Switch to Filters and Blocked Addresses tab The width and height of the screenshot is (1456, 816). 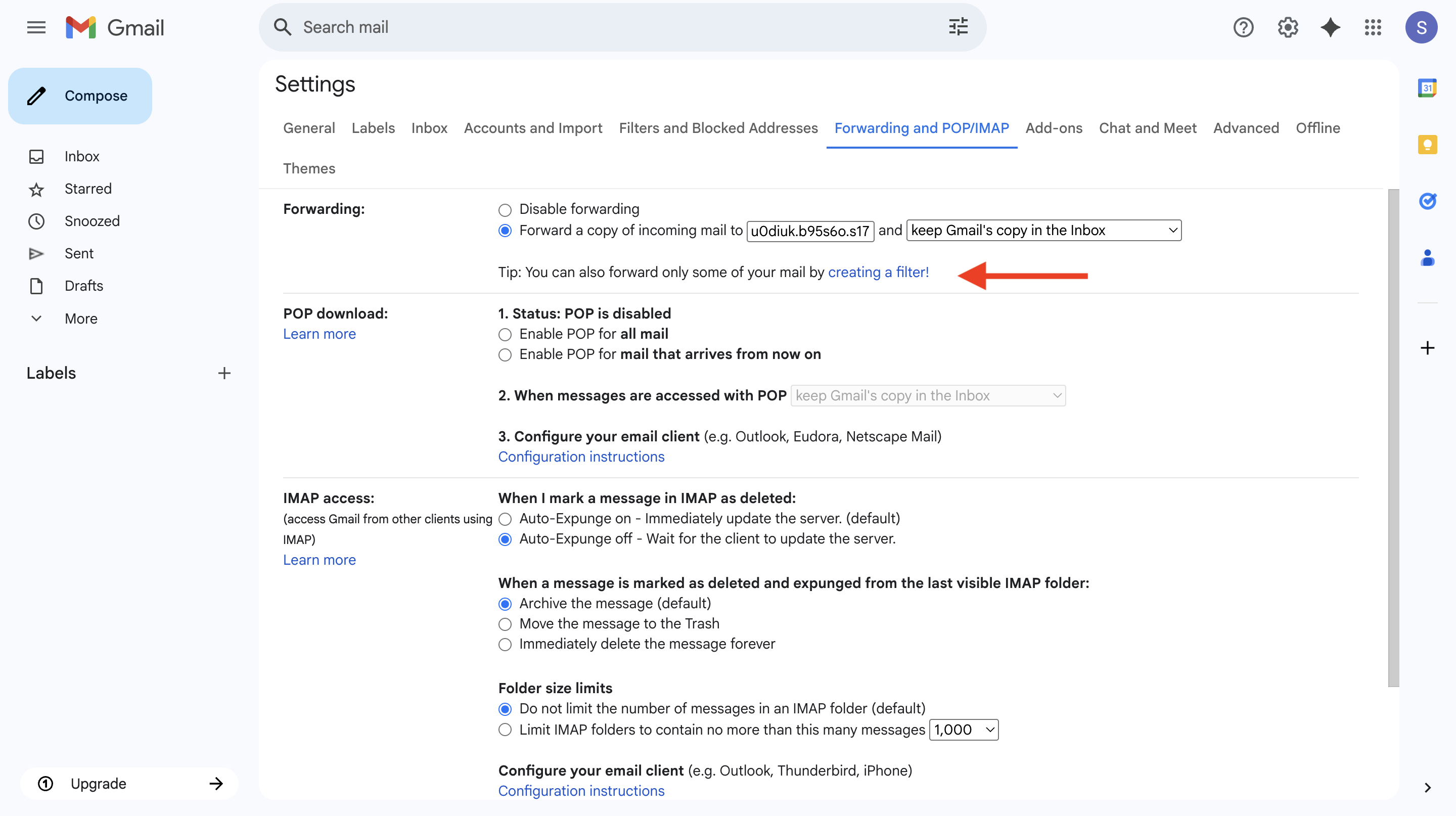click(718, 128)
